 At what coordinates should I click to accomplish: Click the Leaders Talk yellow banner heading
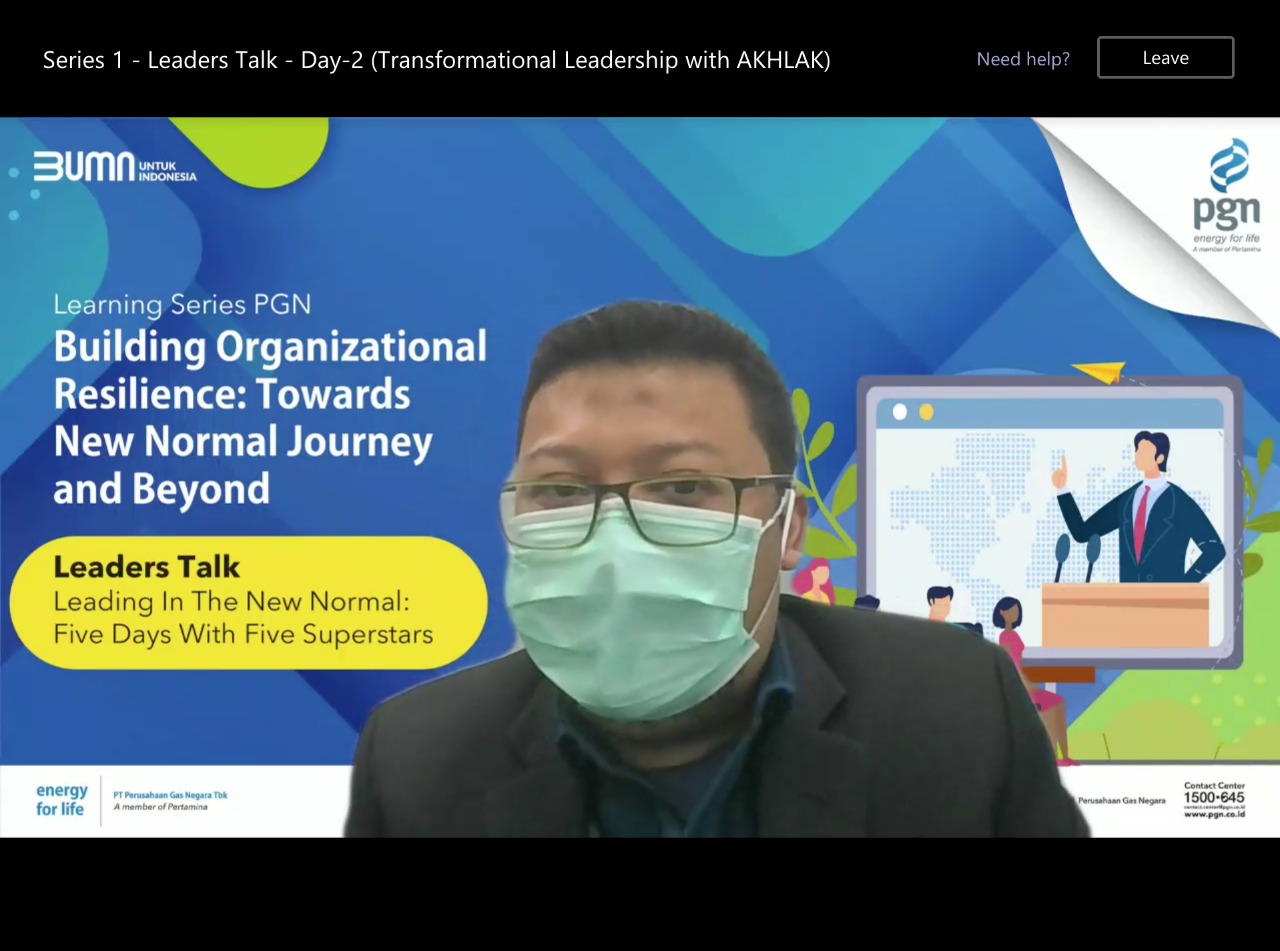[x=147, y=567]
